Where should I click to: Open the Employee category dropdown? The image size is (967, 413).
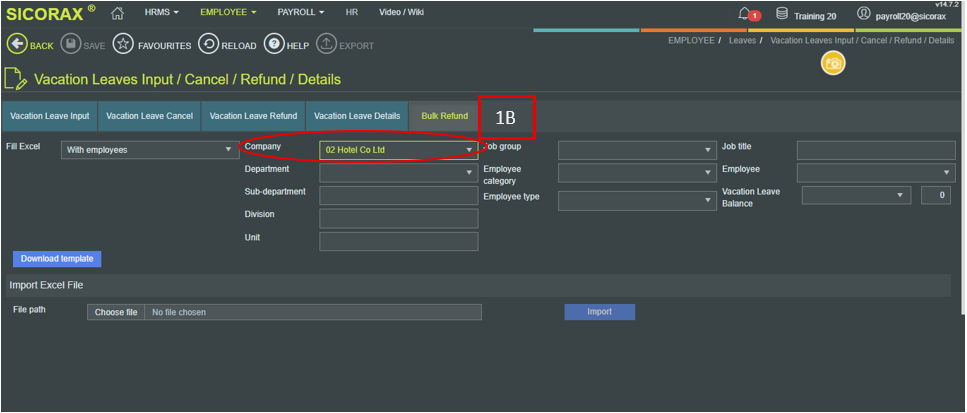(x=638, y=173)
